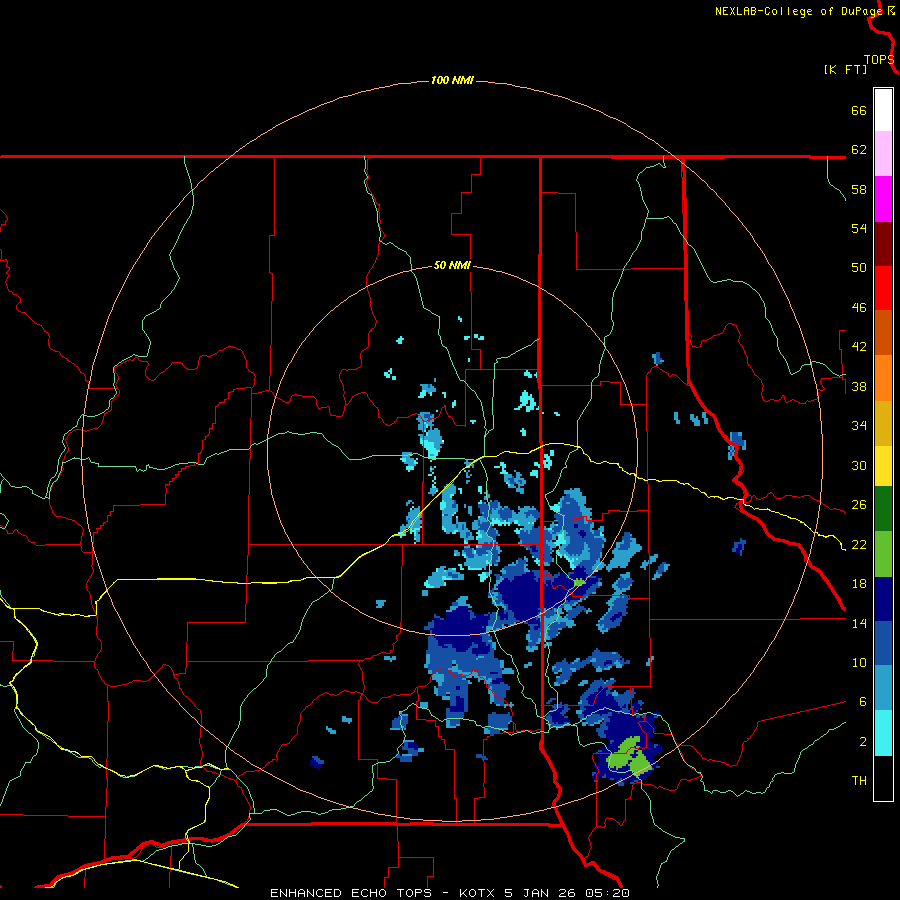Select the navy blue legend swatch

pos(883,599)
